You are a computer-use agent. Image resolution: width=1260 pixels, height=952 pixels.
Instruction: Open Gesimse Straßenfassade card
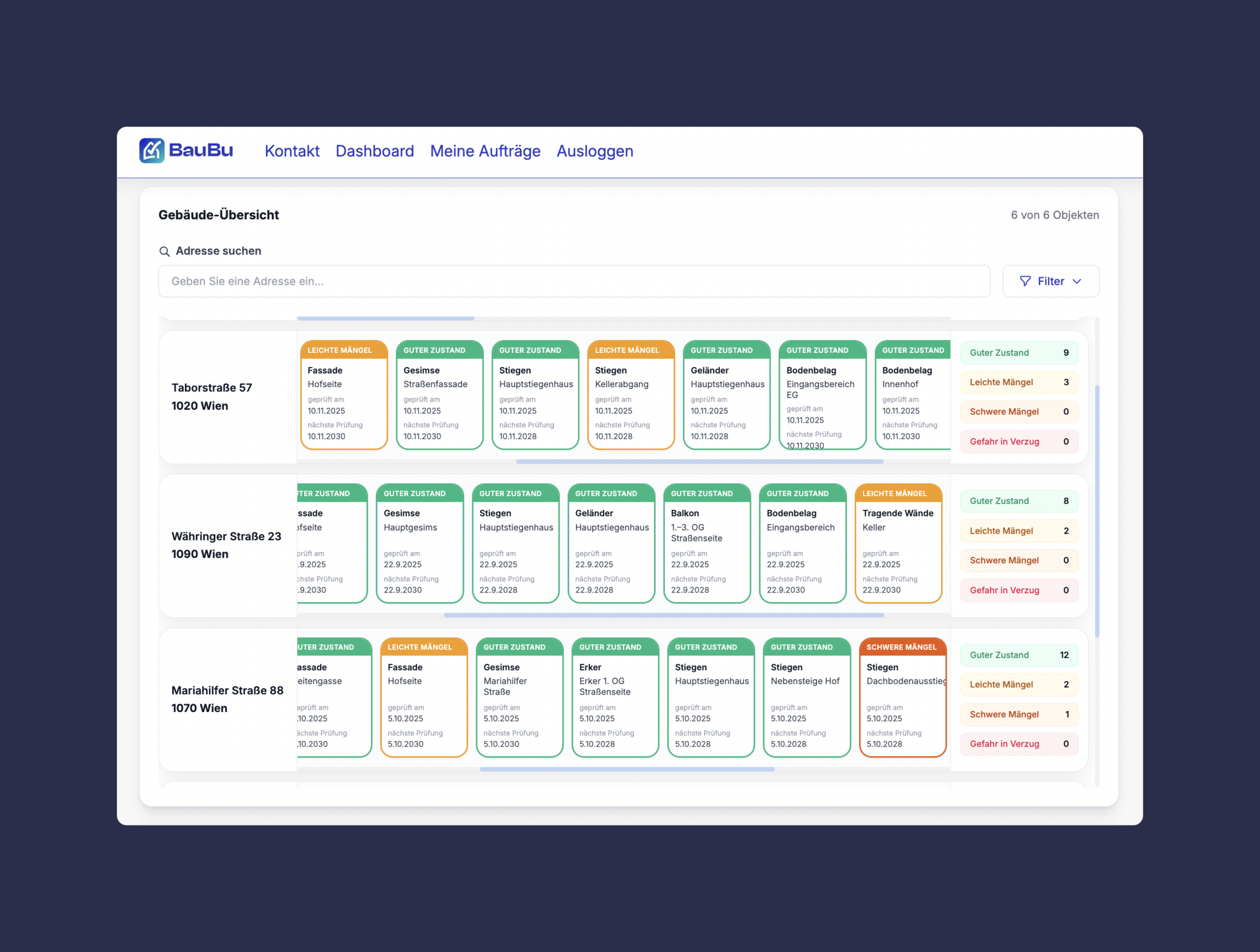click(x=440, y=395)
